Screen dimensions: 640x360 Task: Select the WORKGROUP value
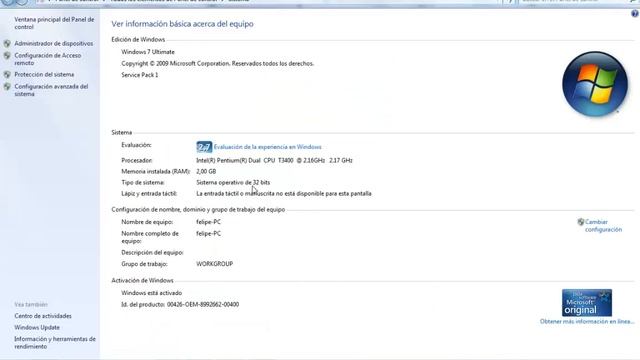(215, 264)
